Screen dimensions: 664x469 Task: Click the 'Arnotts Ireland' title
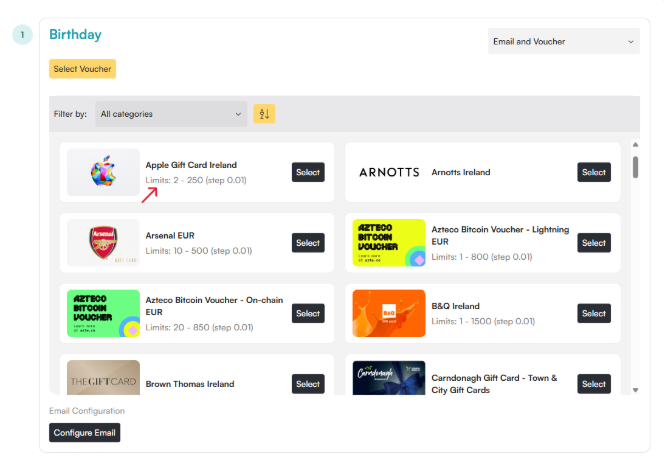tap(461, 172)
